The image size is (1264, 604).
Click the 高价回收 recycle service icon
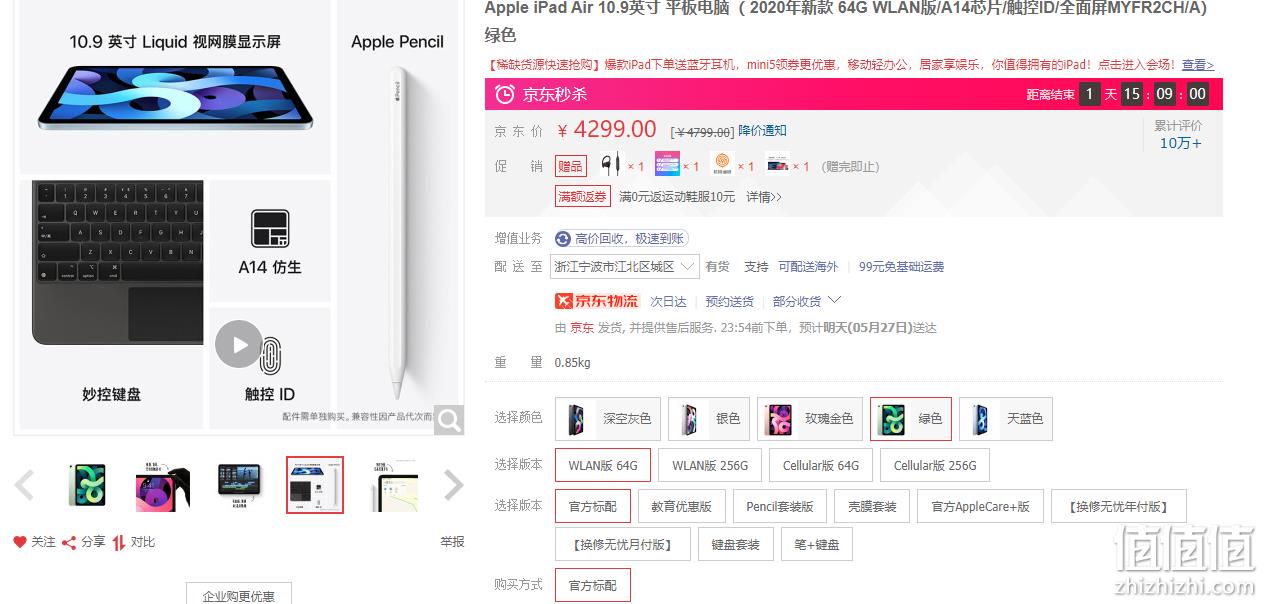563,239
